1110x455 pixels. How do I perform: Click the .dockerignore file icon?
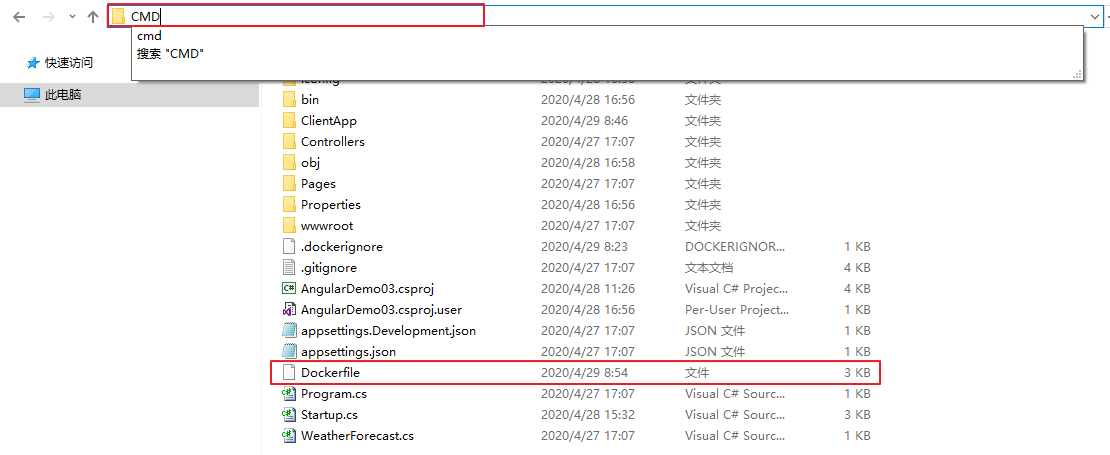[288, 247]
